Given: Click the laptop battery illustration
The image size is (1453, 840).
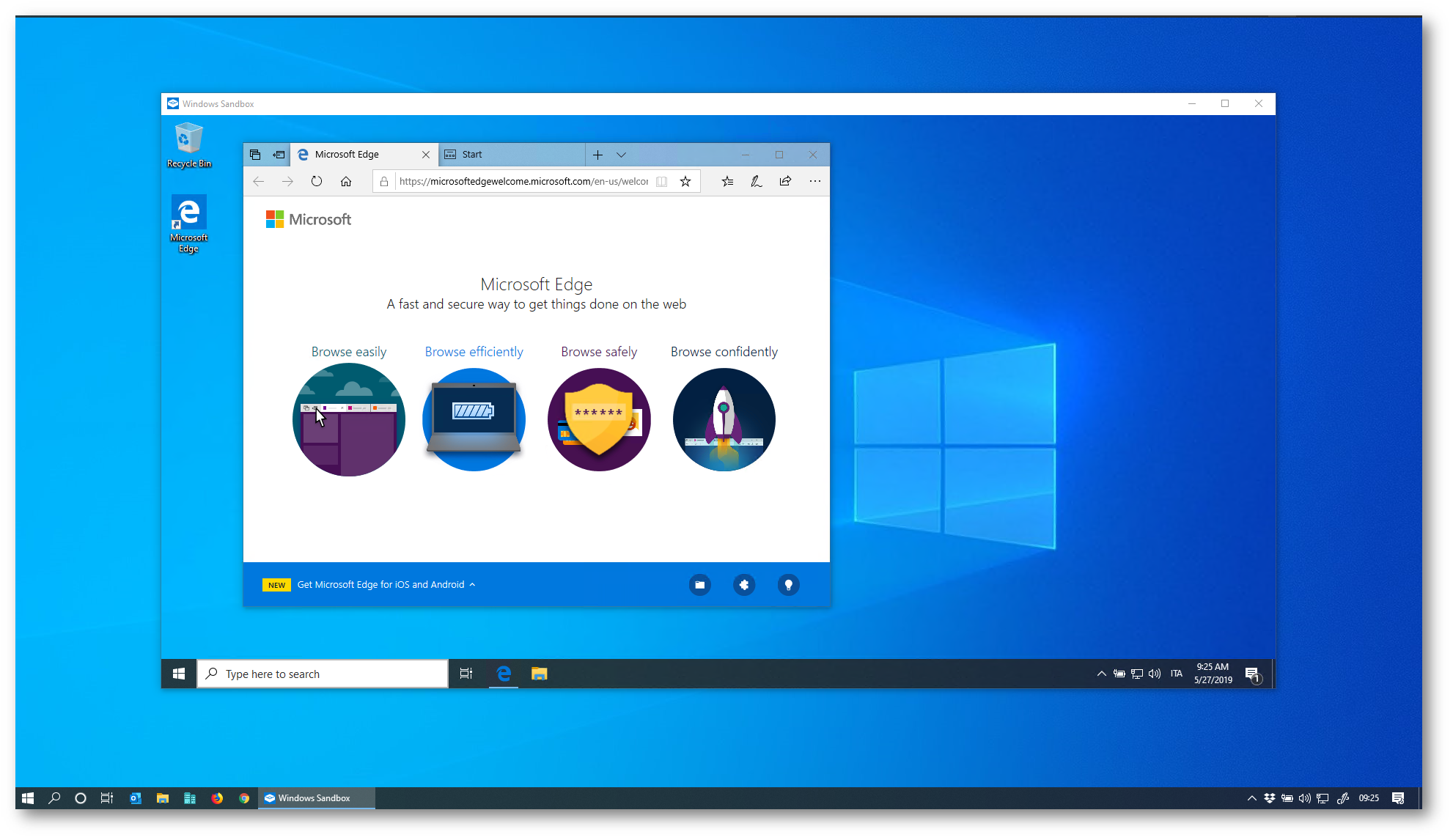Looking at the screenshot, I should (474, 419).
